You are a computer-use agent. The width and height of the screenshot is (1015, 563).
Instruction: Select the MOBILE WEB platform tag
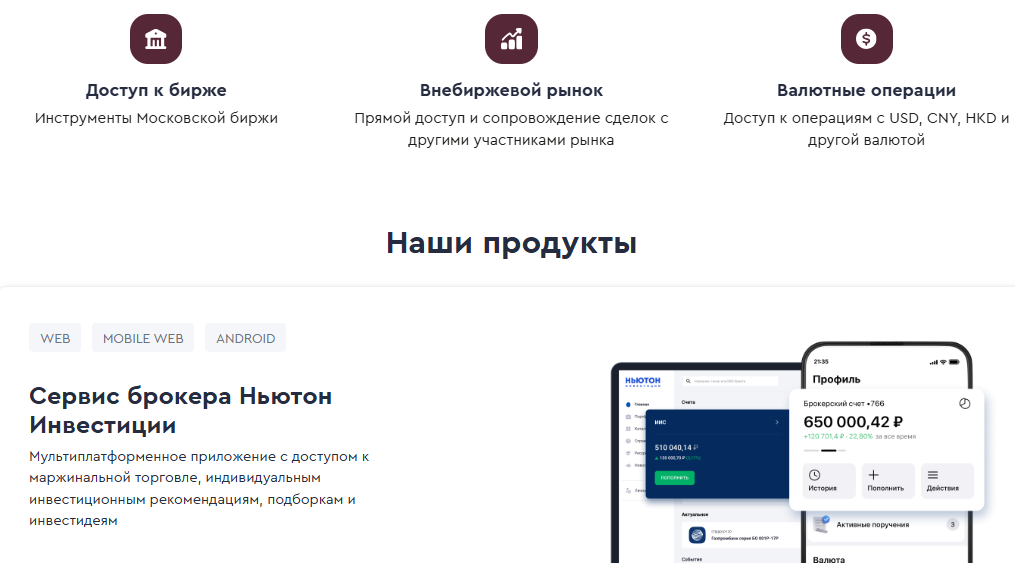[143, 338]
